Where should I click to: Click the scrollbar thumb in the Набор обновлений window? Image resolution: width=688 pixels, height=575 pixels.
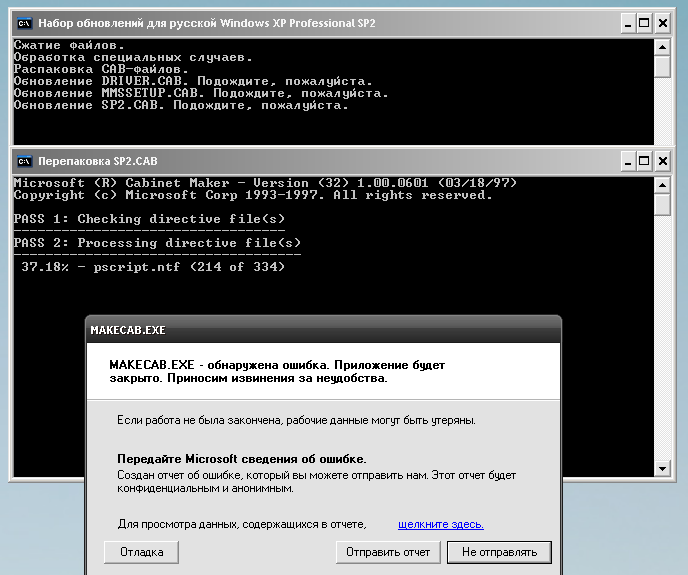tap(662, 66)
